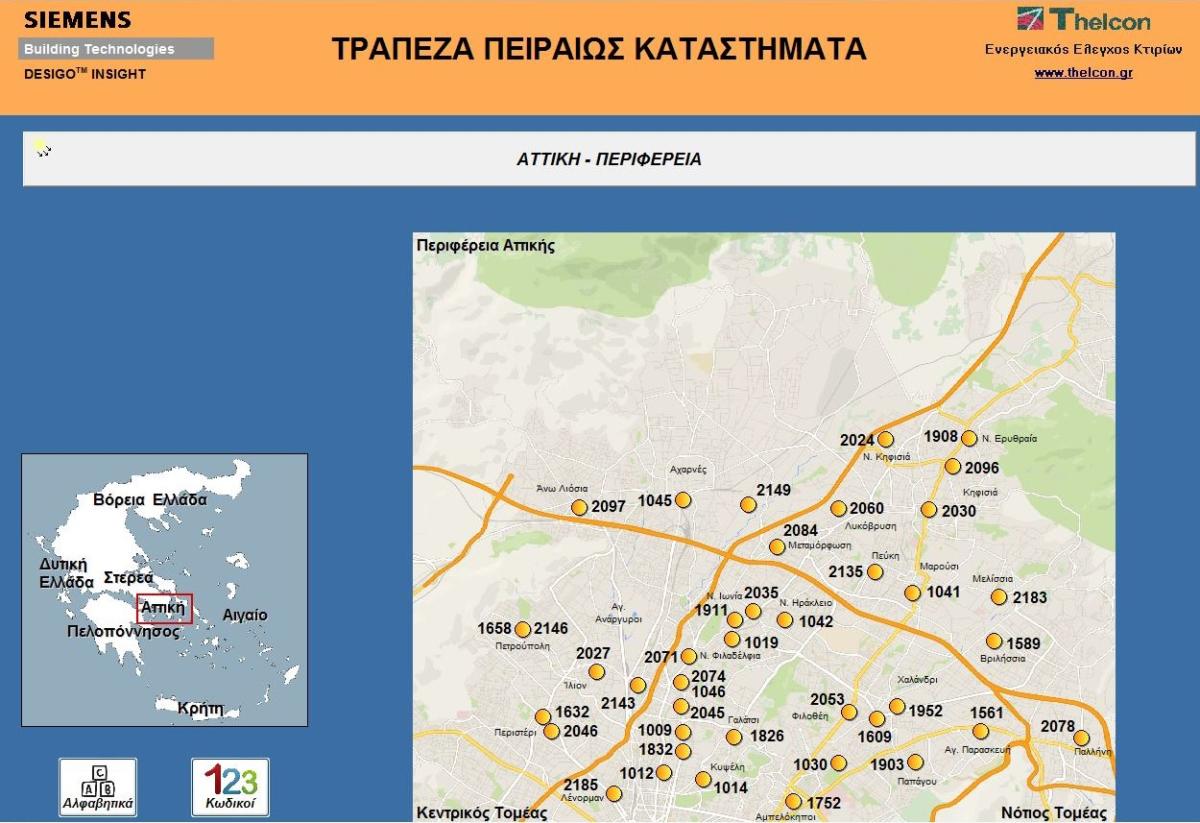Select branch marker 2035 at Ν. Ιωνία
1200x823 pixels.
tap(753, 610)
